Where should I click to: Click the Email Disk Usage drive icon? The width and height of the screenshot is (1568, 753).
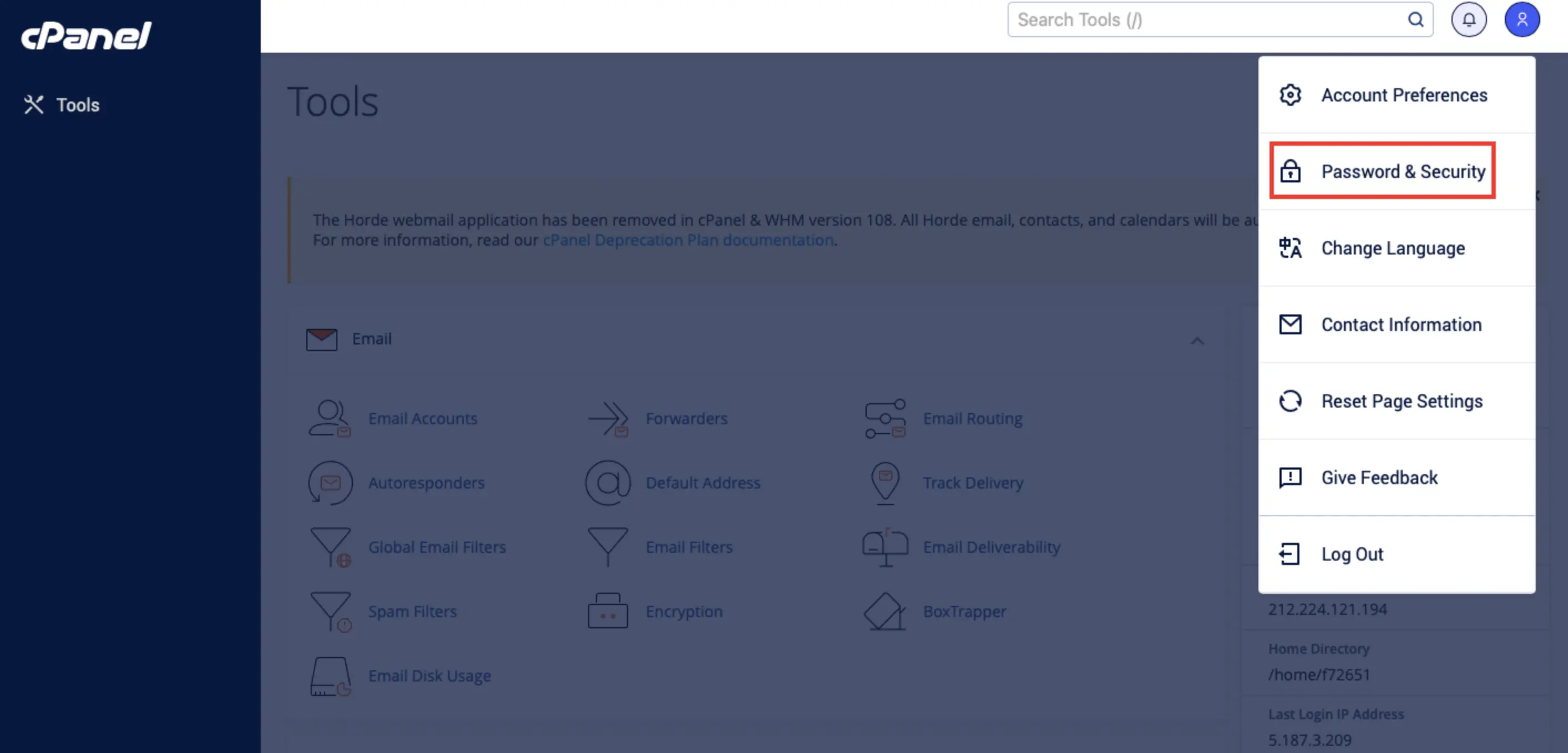pos(331,676)
